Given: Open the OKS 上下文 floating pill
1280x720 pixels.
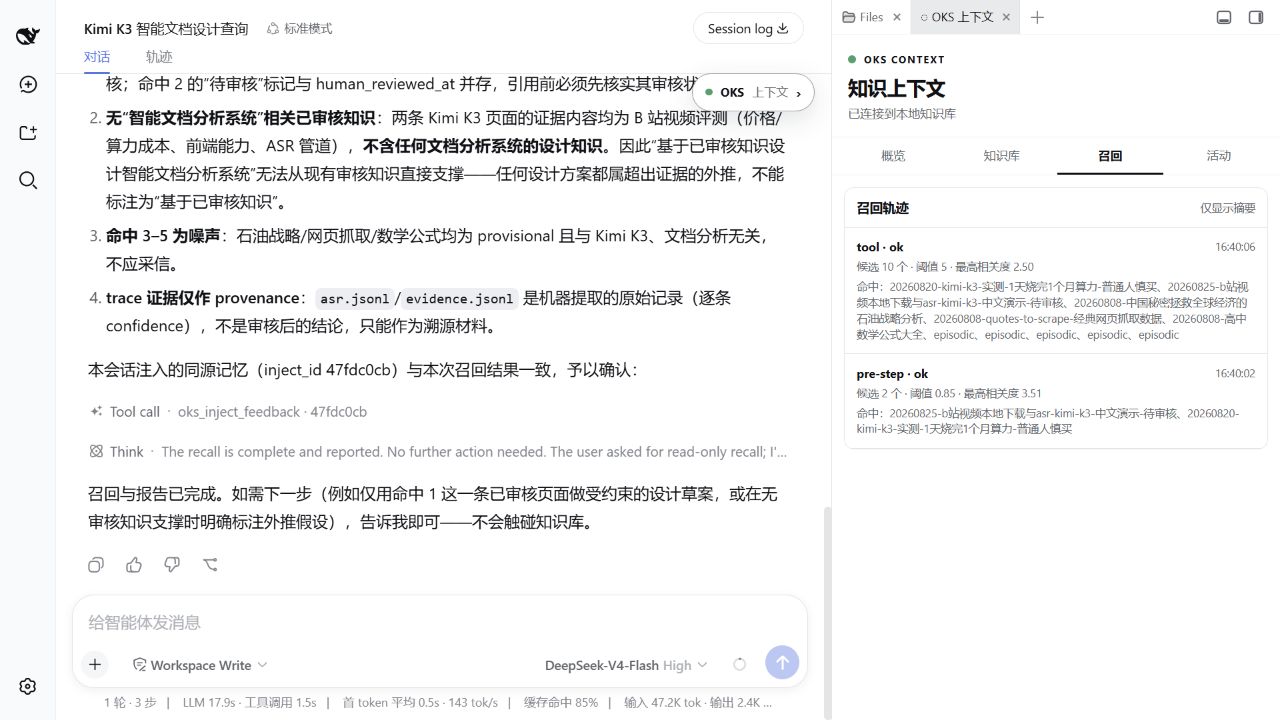Looking at the screenshot, I should click(753, 92).
